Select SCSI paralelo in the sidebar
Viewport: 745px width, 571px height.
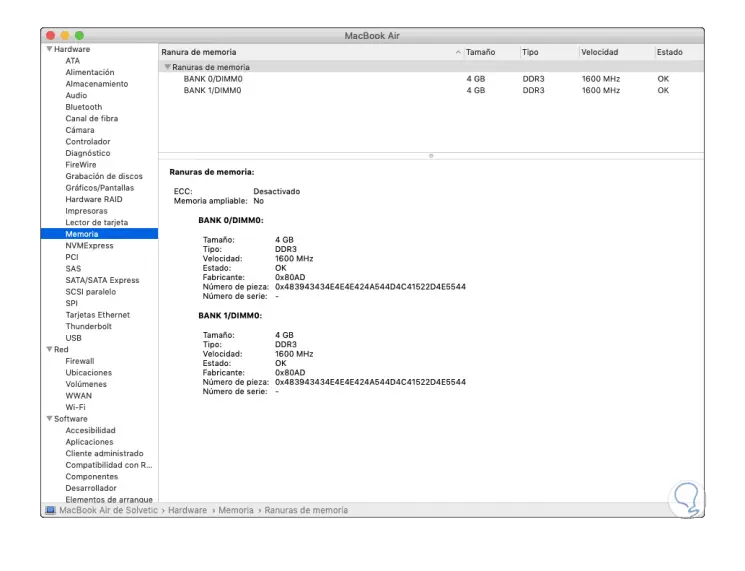click(91, 292)
